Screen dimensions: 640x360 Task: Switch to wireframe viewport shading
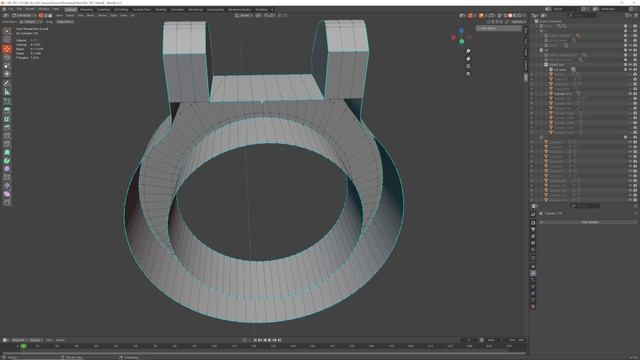[x=505, y=16]
